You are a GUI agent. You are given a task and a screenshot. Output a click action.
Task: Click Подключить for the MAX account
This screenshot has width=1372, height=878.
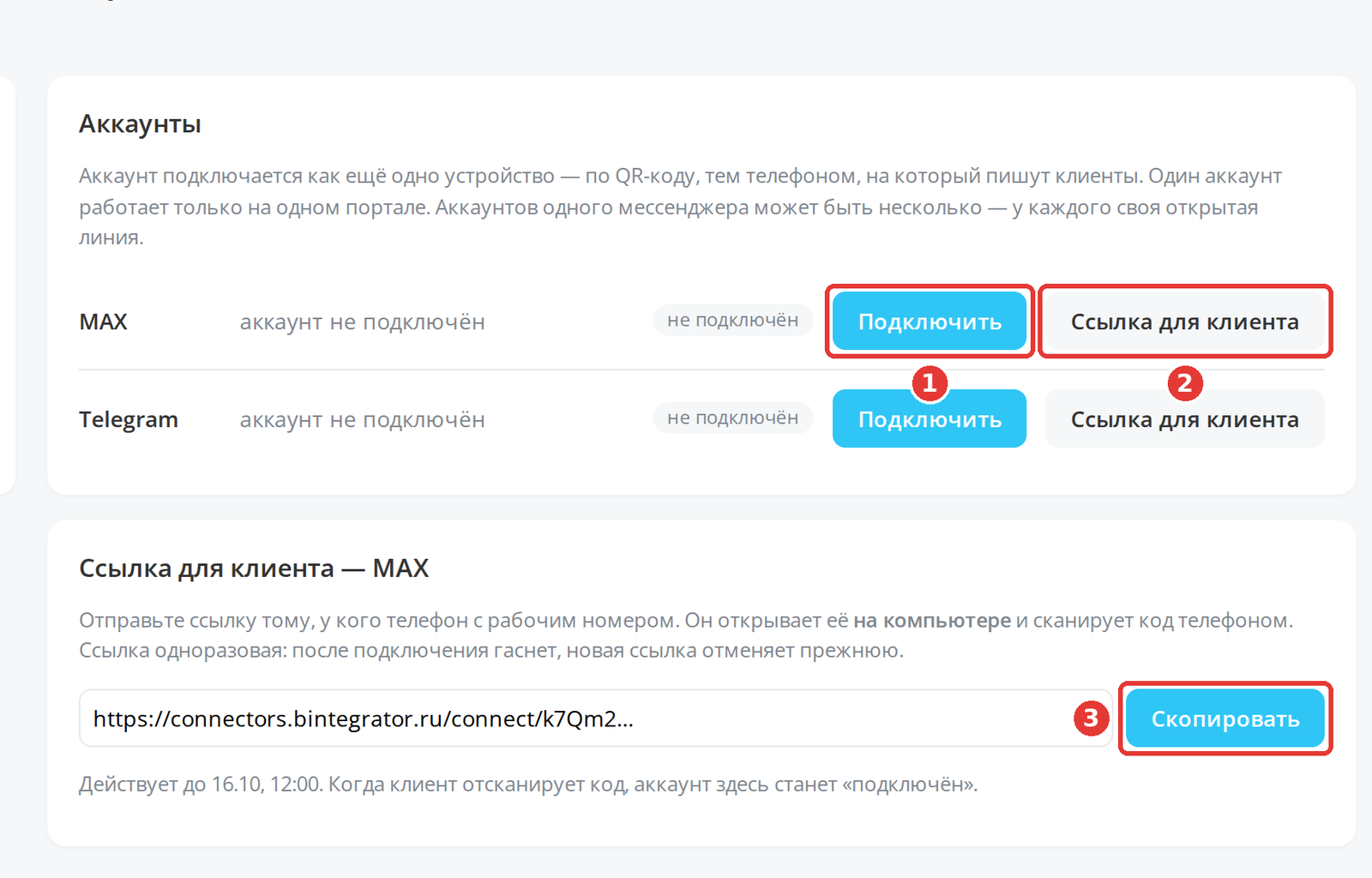930,322
